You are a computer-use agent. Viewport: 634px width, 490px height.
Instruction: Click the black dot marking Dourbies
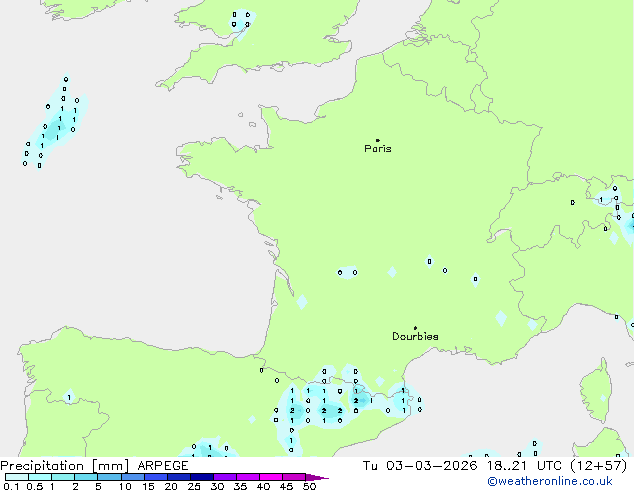pyautogui.click(x=415, y=328)
